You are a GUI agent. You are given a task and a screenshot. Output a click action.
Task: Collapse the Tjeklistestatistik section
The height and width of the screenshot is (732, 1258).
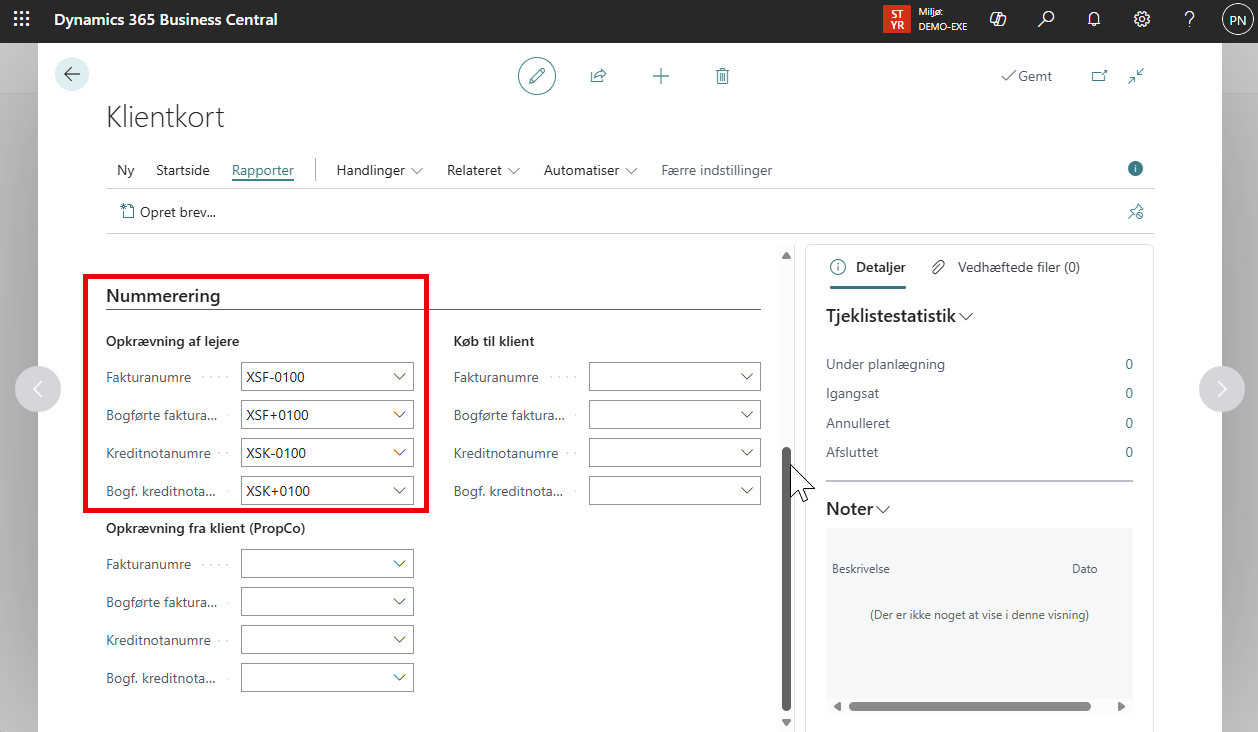click(x=899, y=316)
